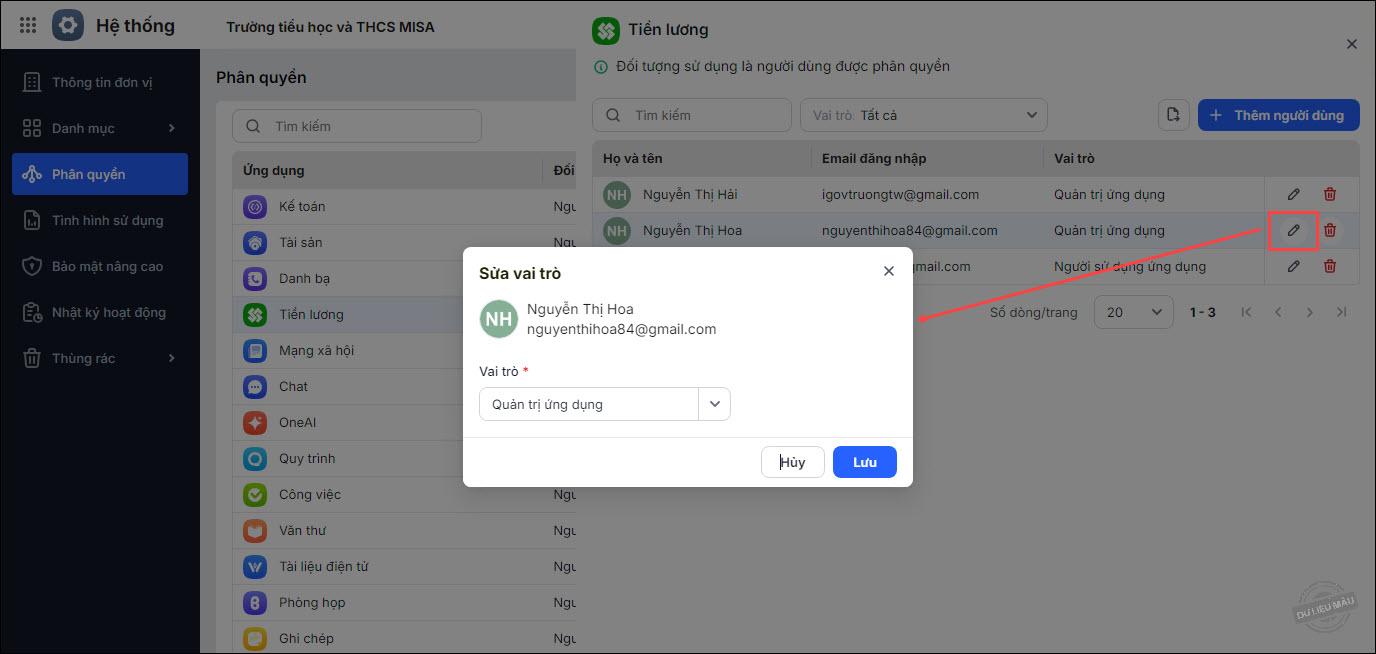Image resolution: width=1376 pixels, height=654 pixels.
Task: Select the Tài liệu điện tử icon
Action: (255, 567)
